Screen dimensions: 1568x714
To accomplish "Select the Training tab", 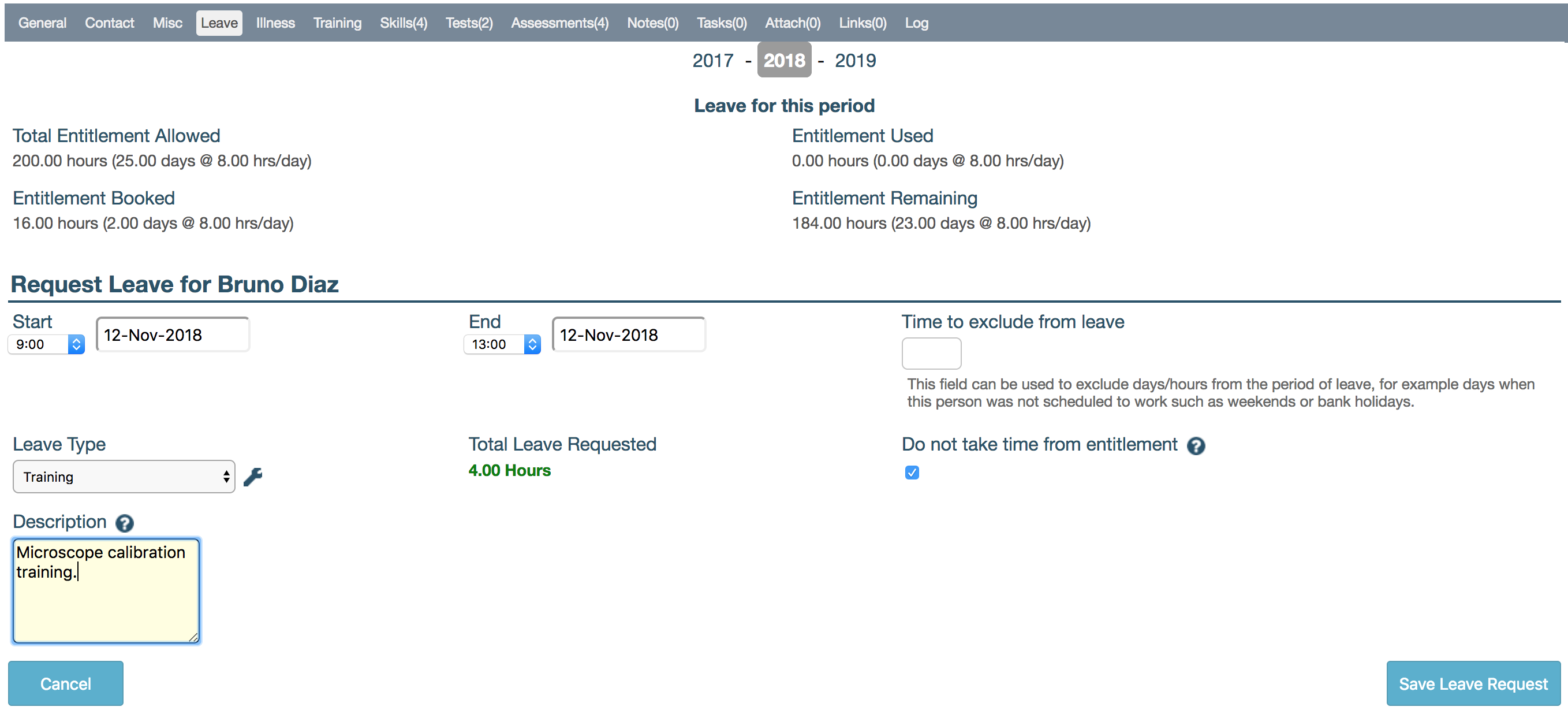I will [x=337, y=23].
